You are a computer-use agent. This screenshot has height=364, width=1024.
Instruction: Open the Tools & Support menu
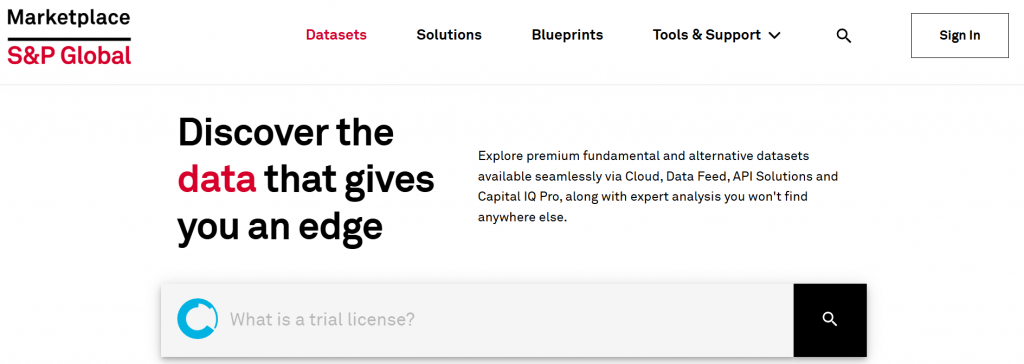(716, 35)
